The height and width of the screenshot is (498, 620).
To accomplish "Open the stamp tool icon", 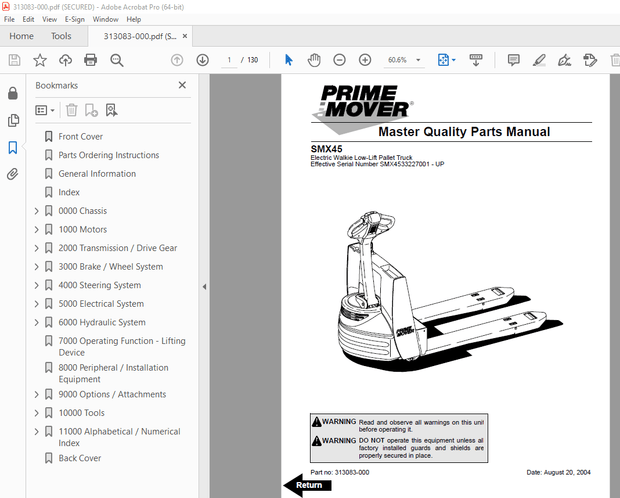I will (590, 60).
